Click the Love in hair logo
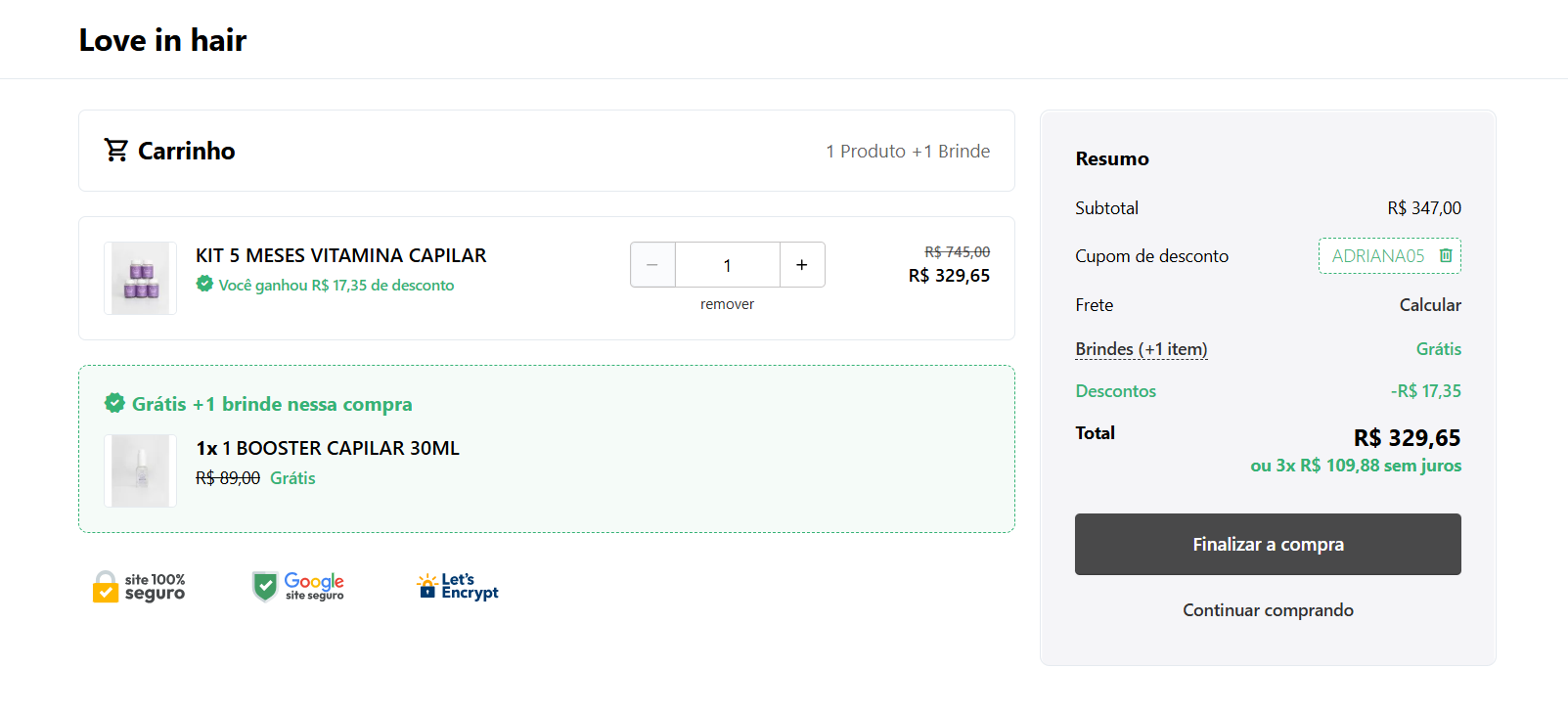This screenshot has width=1568, height=713. pos(162,40)
